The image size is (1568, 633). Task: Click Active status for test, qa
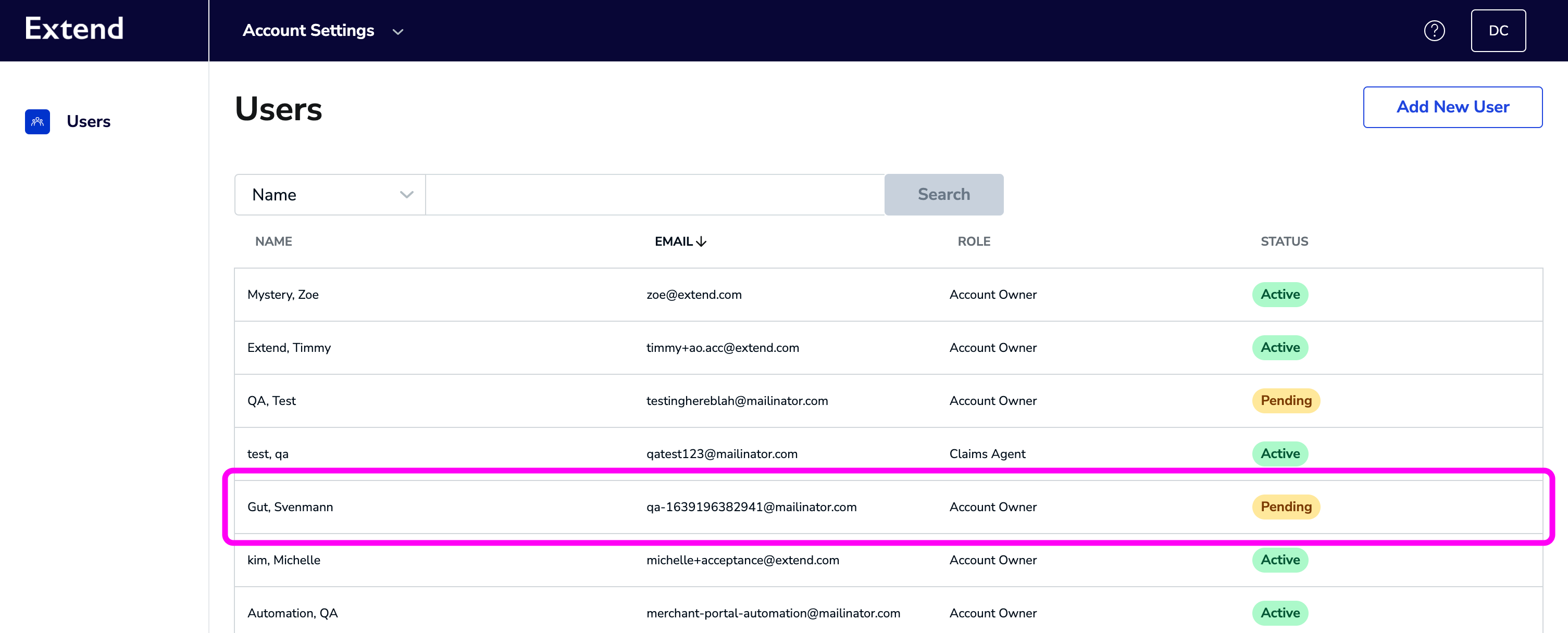1280,453
